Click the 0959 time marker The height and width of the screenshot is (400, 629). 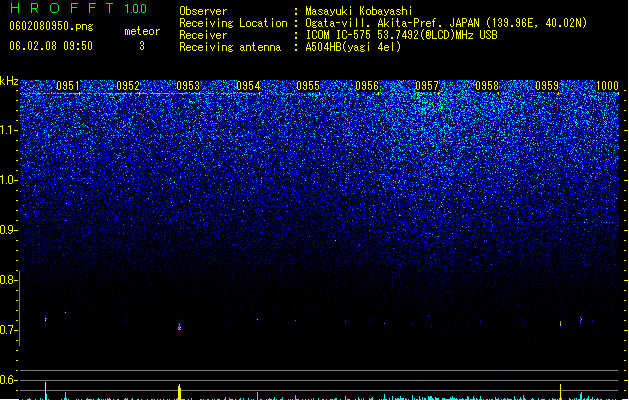point(547,86)
